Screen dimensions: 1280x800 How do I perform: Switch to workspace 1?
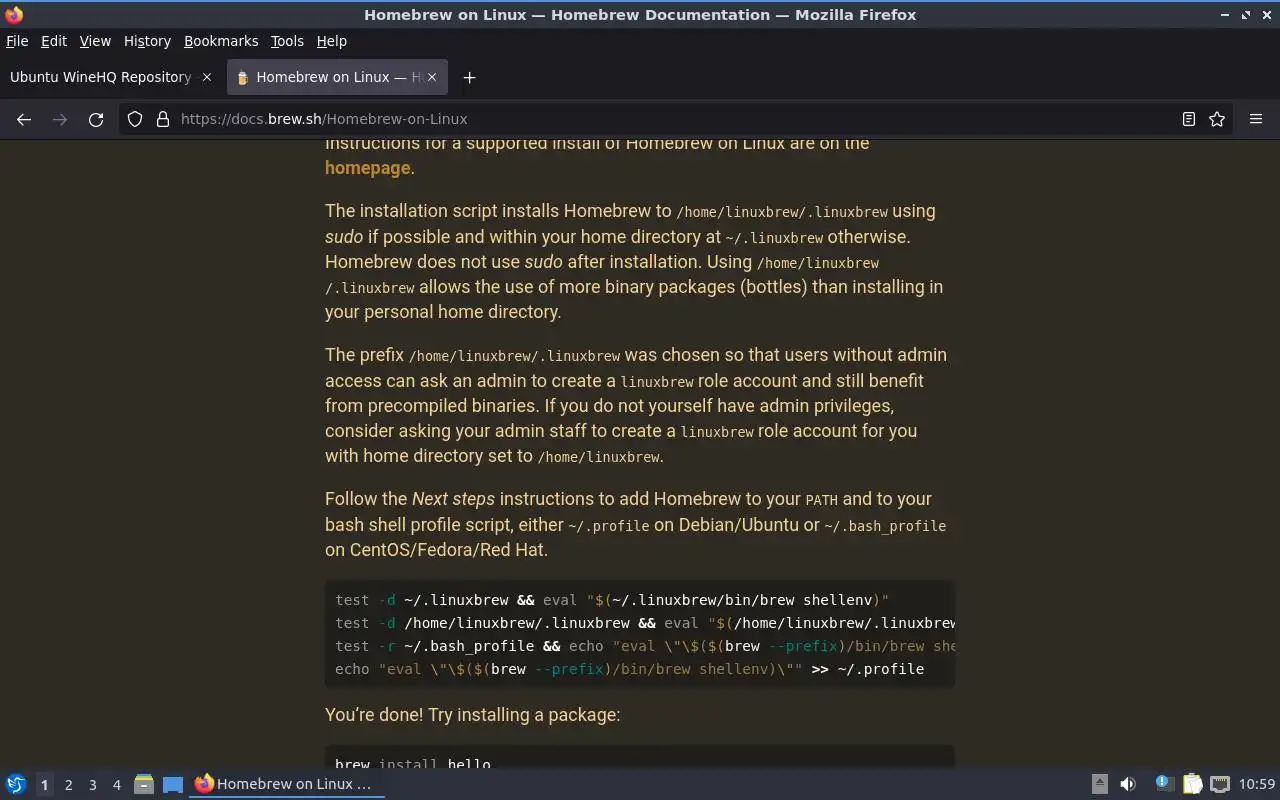[44, 785]
